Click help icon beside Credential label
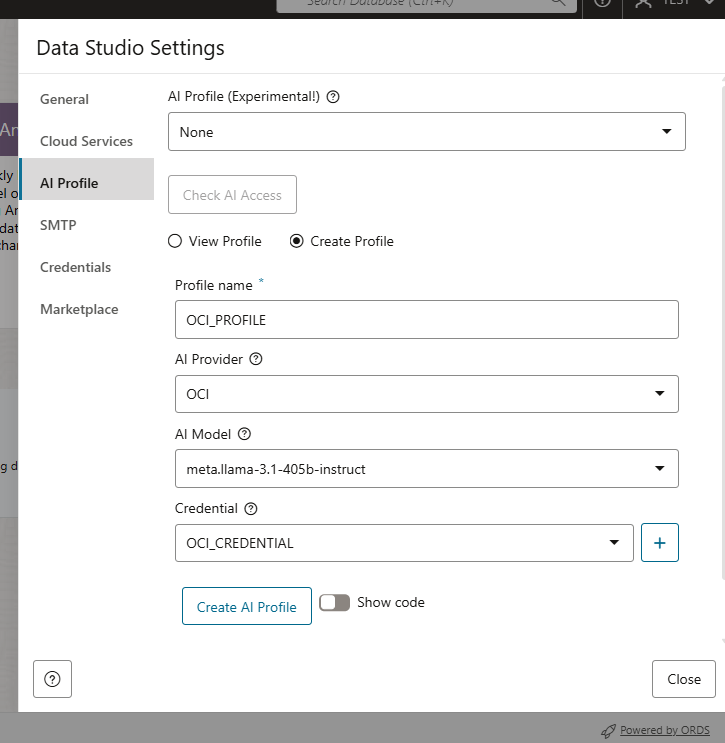Image resolution: width=725 pixels, height=743 pixels. (x=251, y=508)
